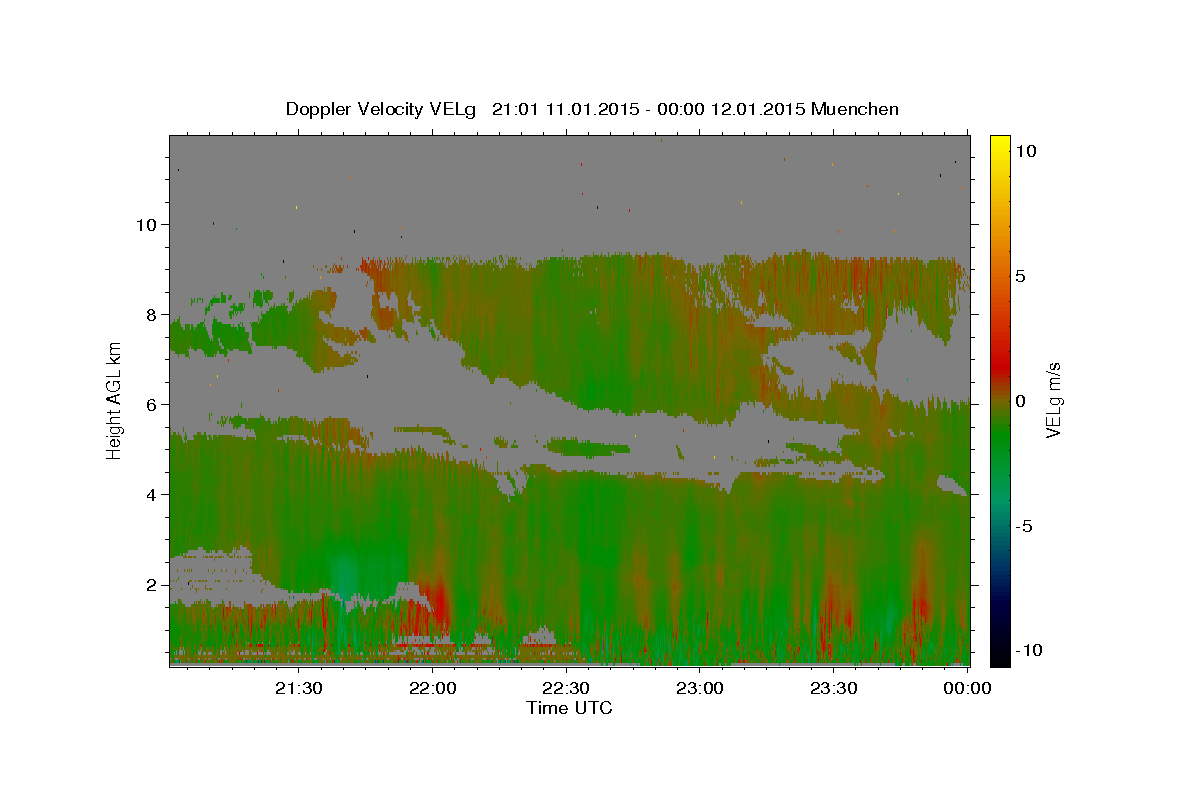Click the 22:30 time tick label

[x=566, y=688]
